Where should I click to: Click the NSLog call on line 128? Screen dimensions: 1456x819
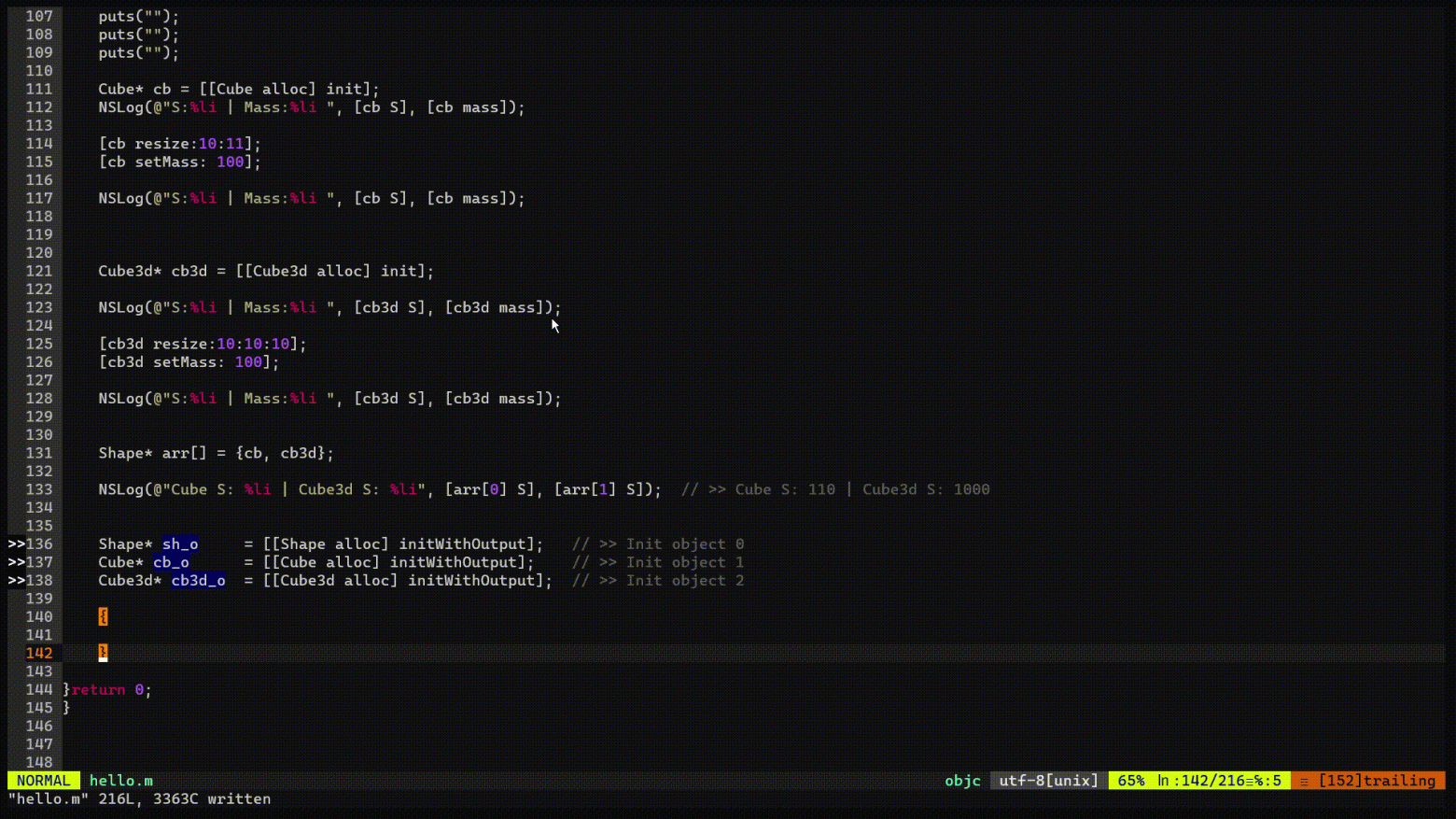pyautogui.click(x=330, y=399)
